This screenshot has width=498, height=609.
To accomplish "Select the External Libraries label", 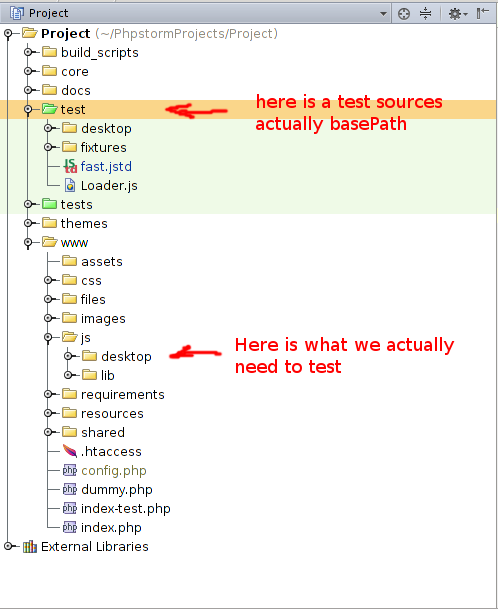I will pos(95,546).
